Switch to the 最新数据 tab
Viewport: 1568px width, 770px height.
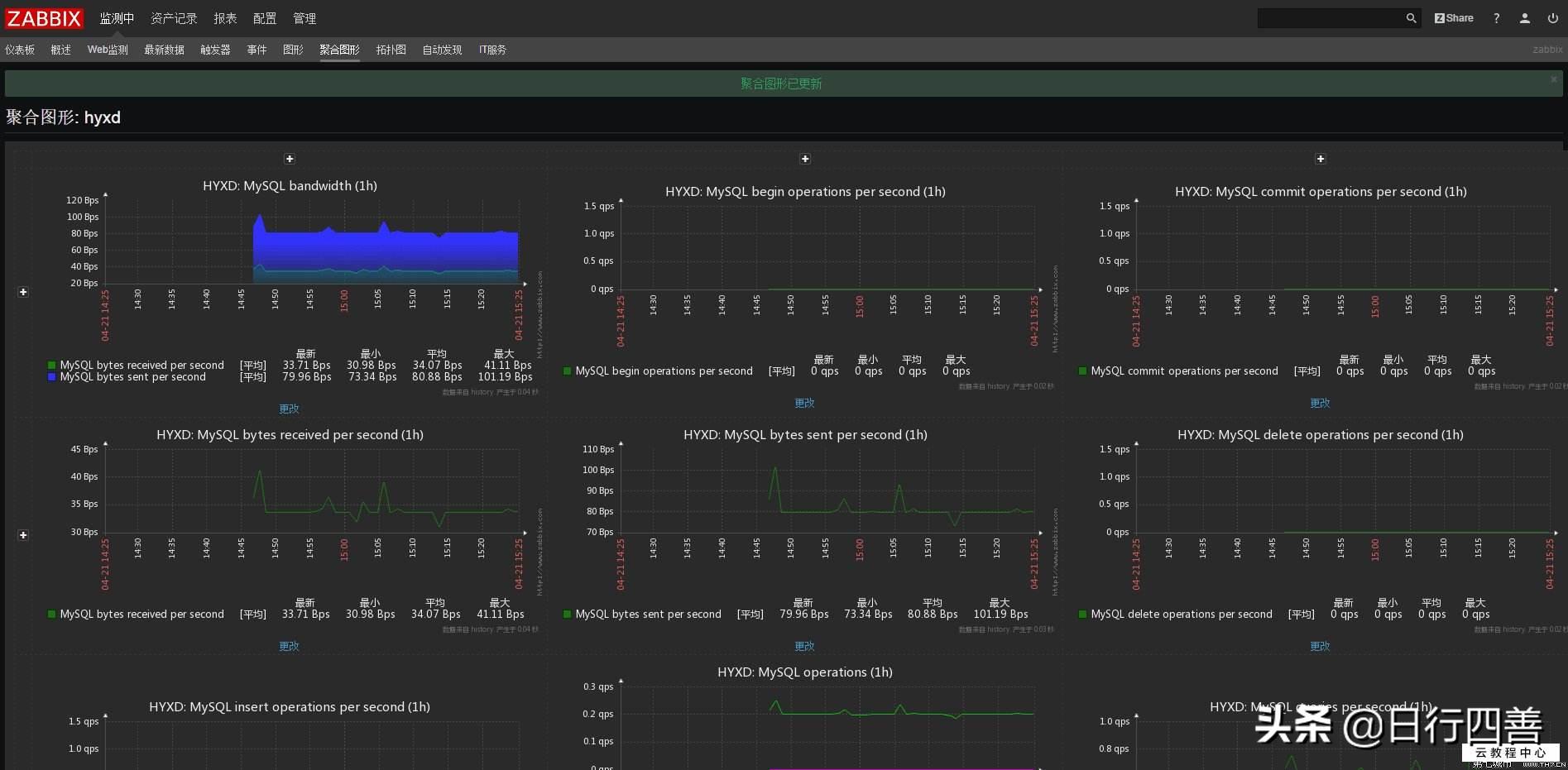(164, 50)
